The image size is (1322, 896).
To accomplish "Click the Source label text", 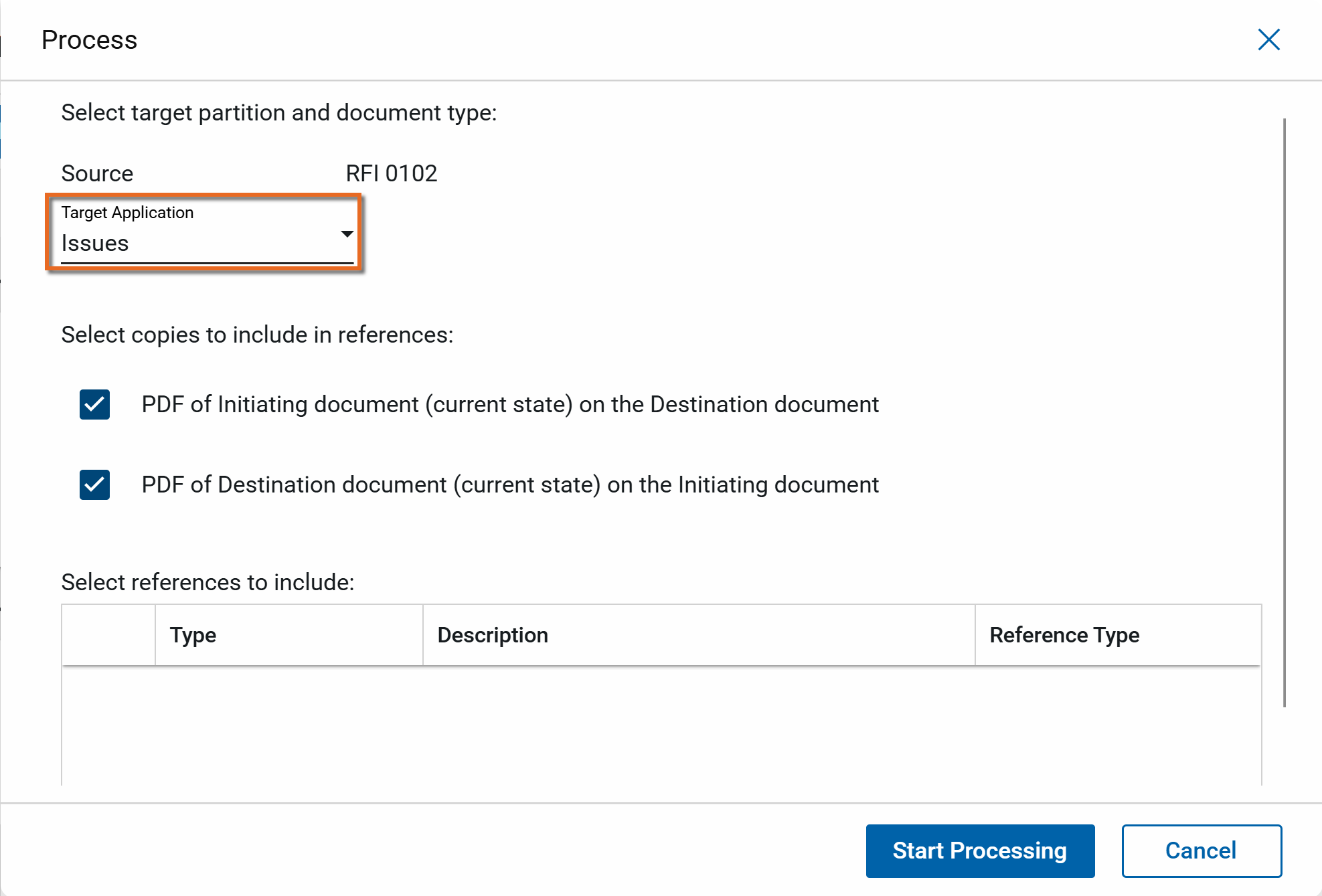I will click(97, 173).
